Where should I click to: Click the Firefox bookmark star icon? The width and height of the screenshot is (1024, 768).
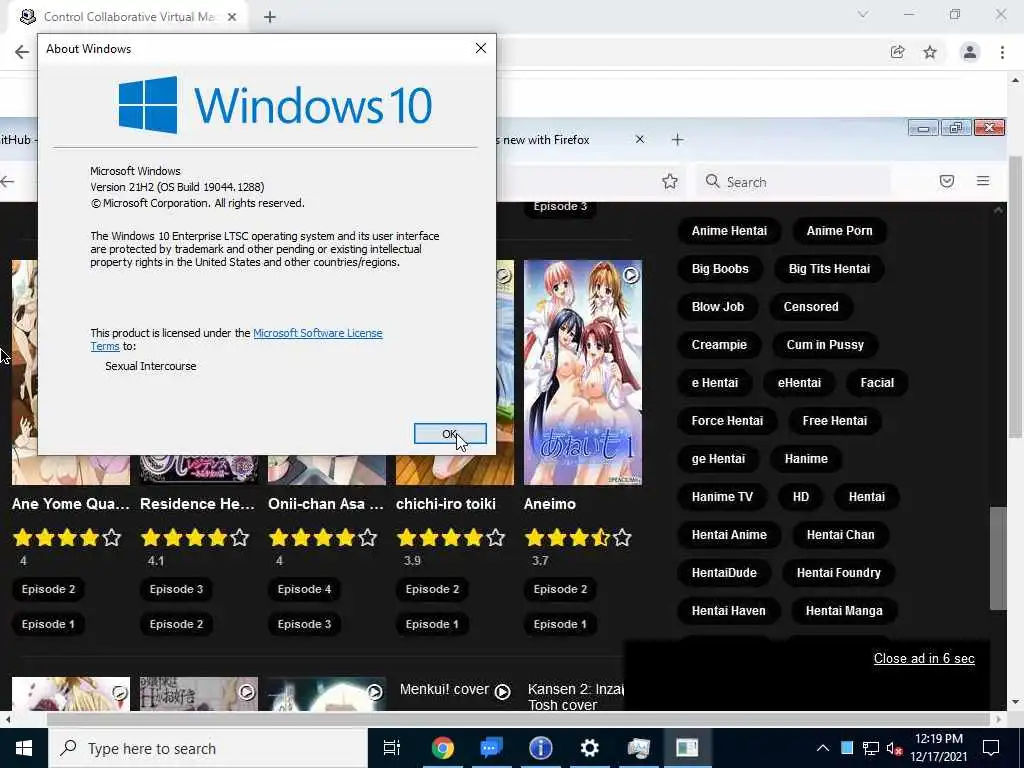(669, 182)
